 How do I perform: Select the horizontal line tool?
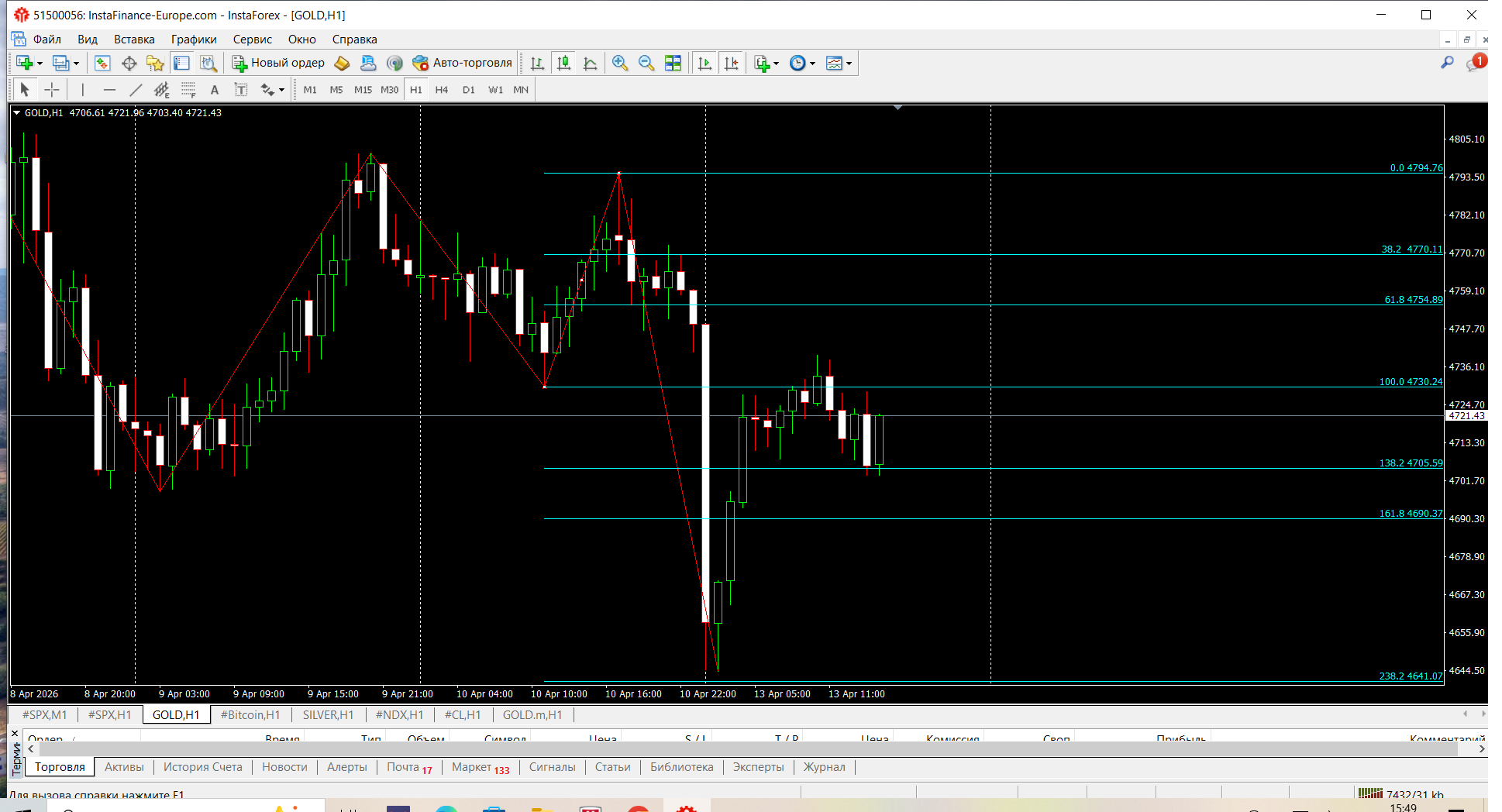pyautogui.click(x=109, y=90)
